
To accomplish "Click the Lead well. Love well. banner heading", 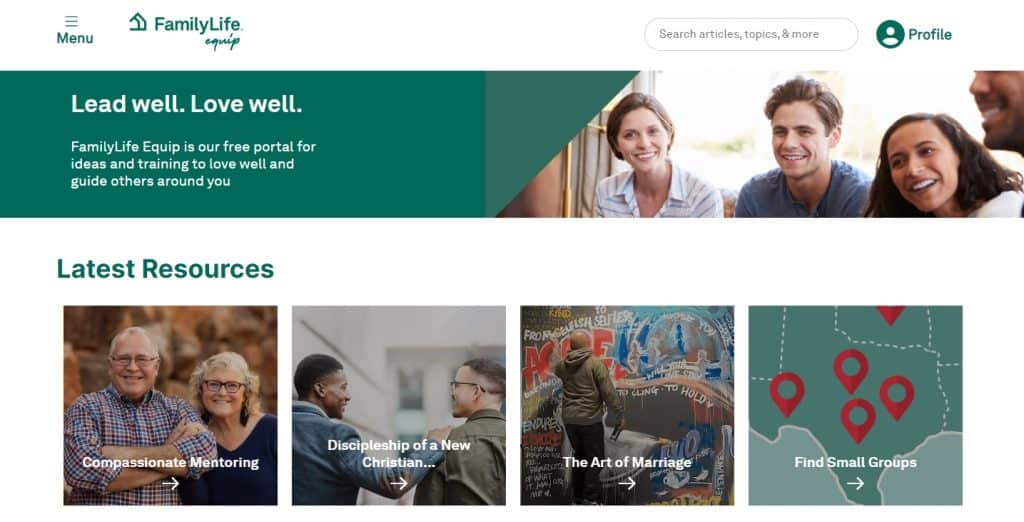I will pos(187,104).
